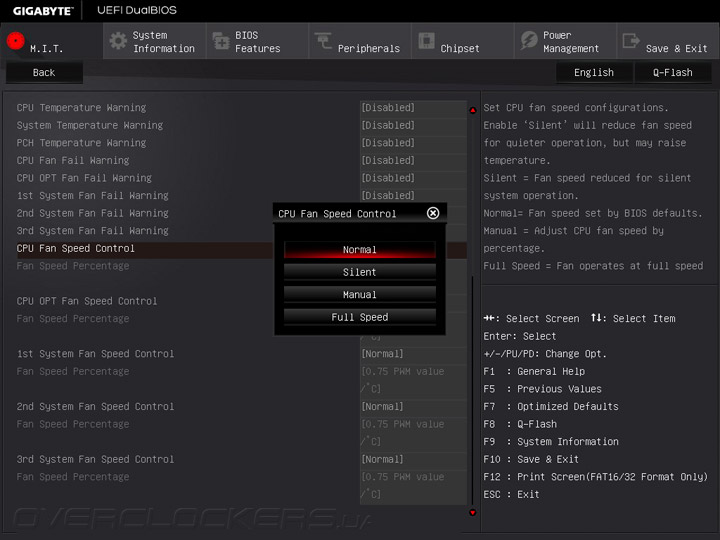Click the Chipset board icon

pos(426,40)
